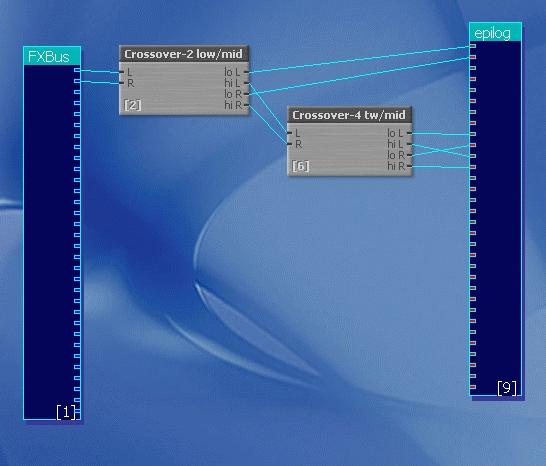546x466 pixels.
Task: Click the first epilog input pin
Action: coord(473,46)
